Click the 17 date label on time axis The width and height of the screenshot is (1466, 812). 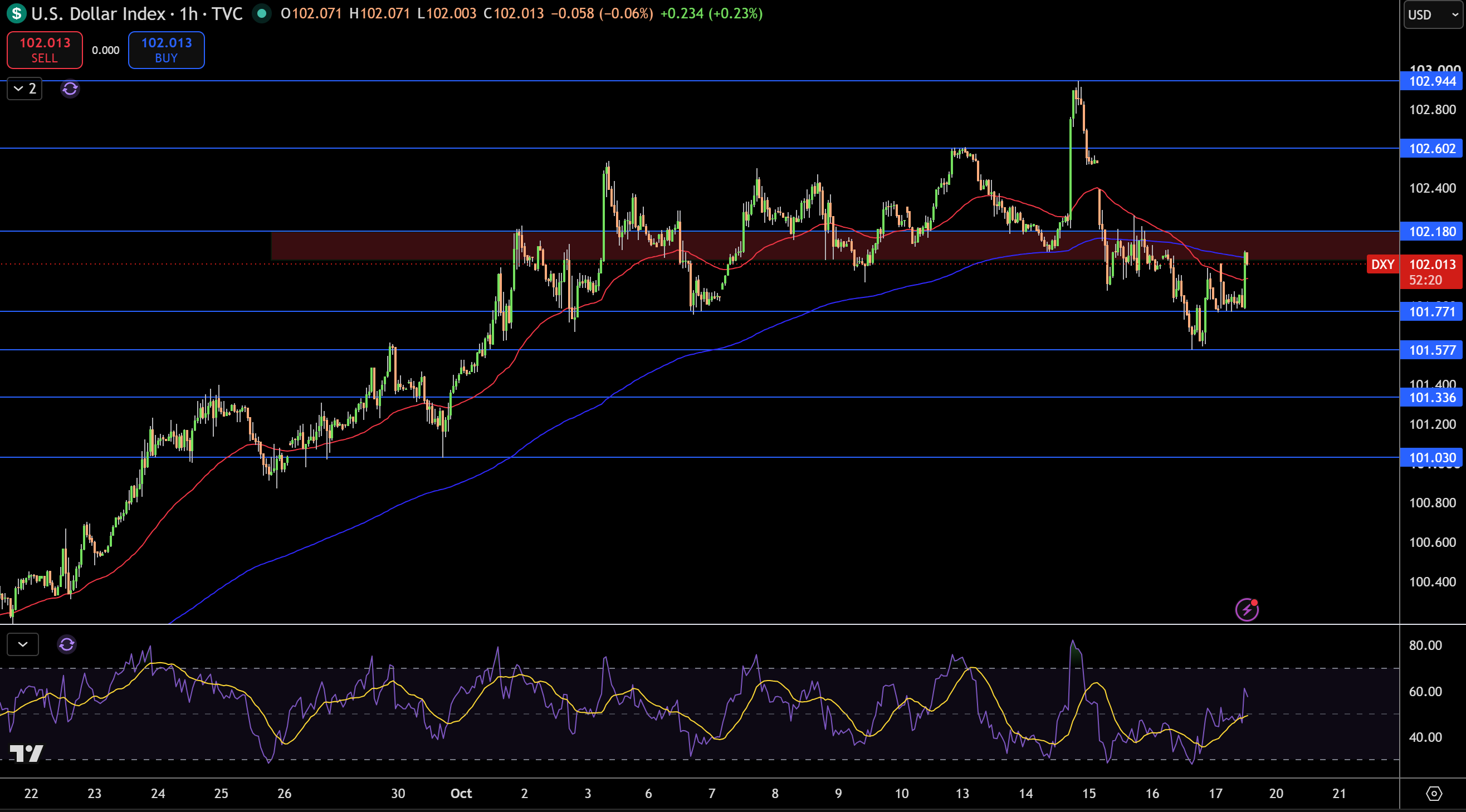pos(1215,793)
